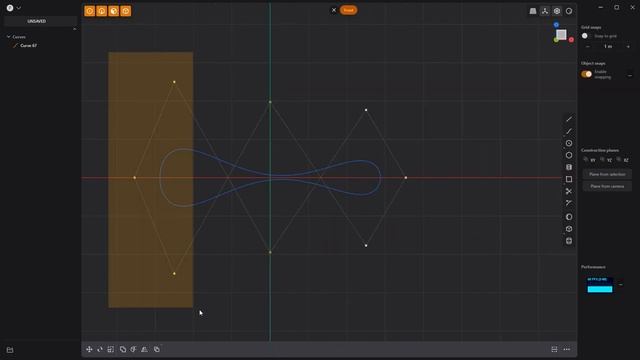The width and height of the screenshot is (640, 360).
Task: Click the control point at far right
Action: pyautogui.click(x=406, y=178)
